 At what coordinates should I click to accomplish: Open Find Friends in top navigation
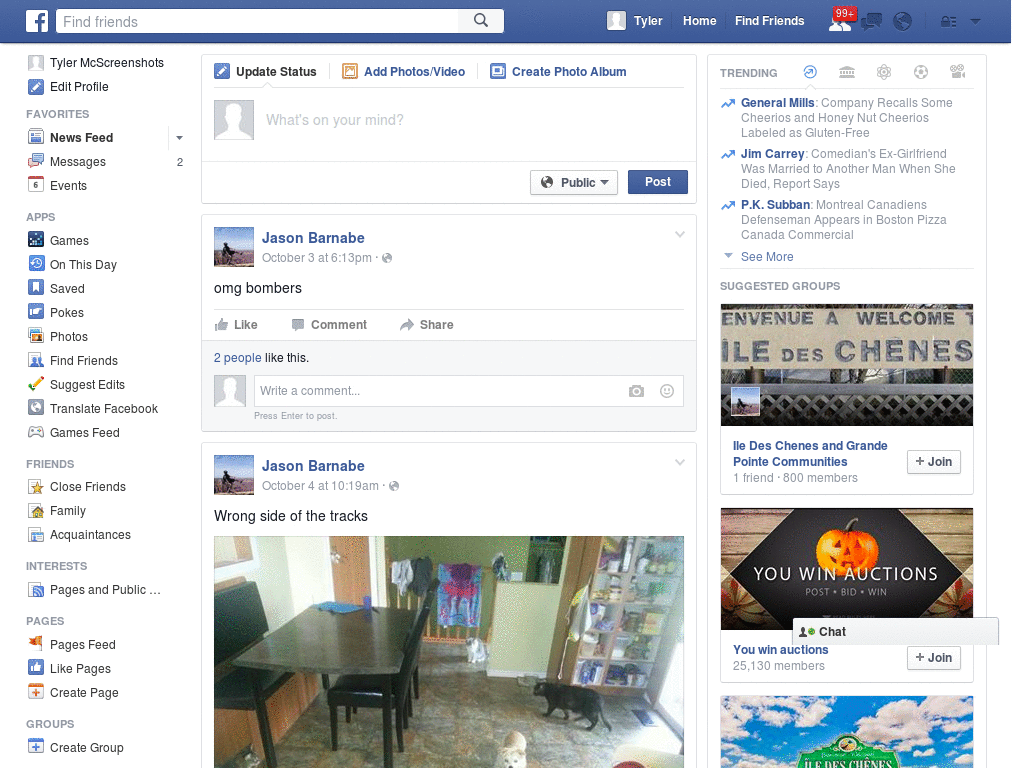pos(769,21)
